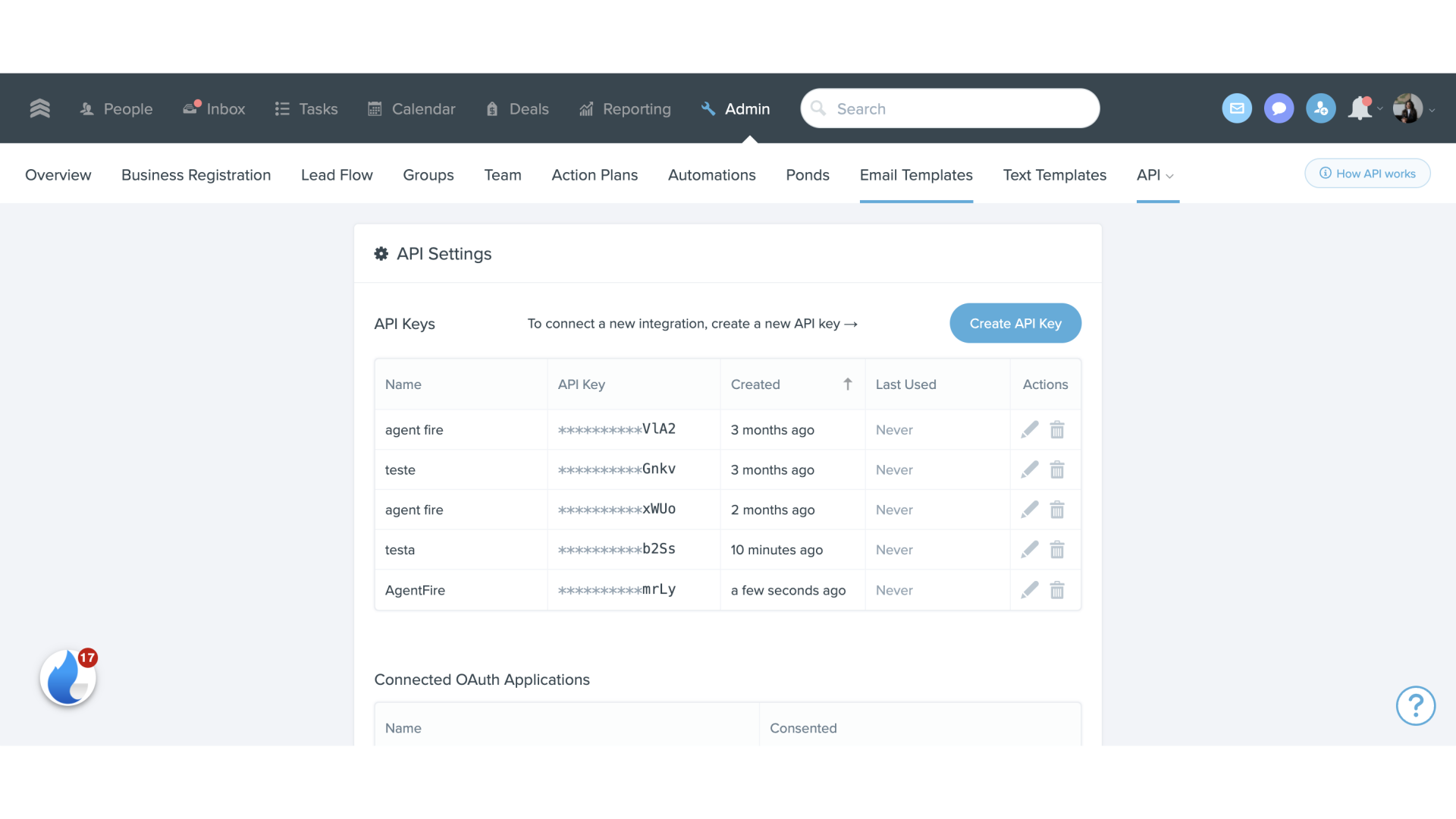Click the search magnifier icon
This screenshot has height=819, width=1456.
pos(818,108)
